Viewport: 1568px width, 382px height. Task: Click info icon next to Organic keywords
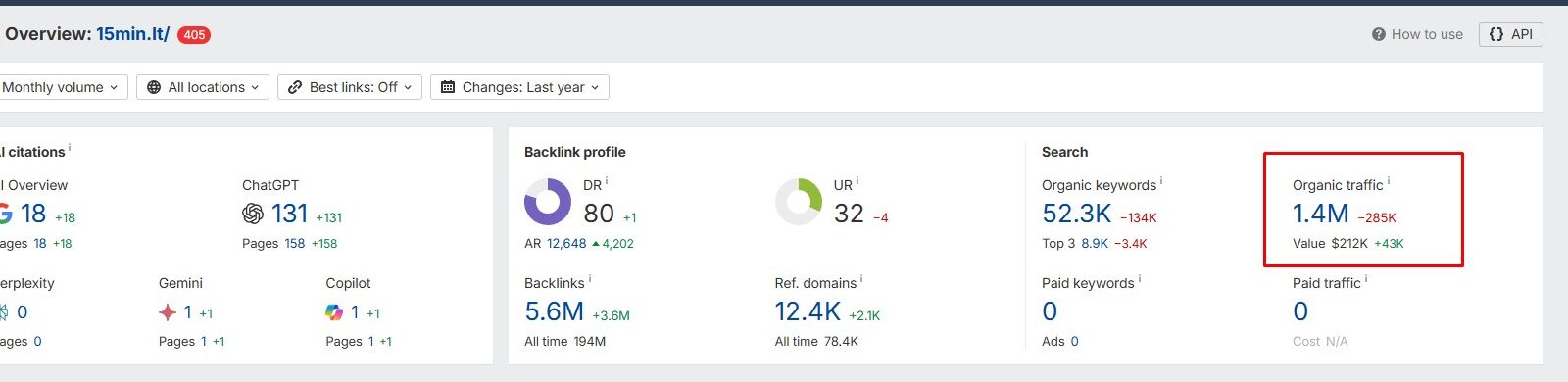pos(1161,181)
